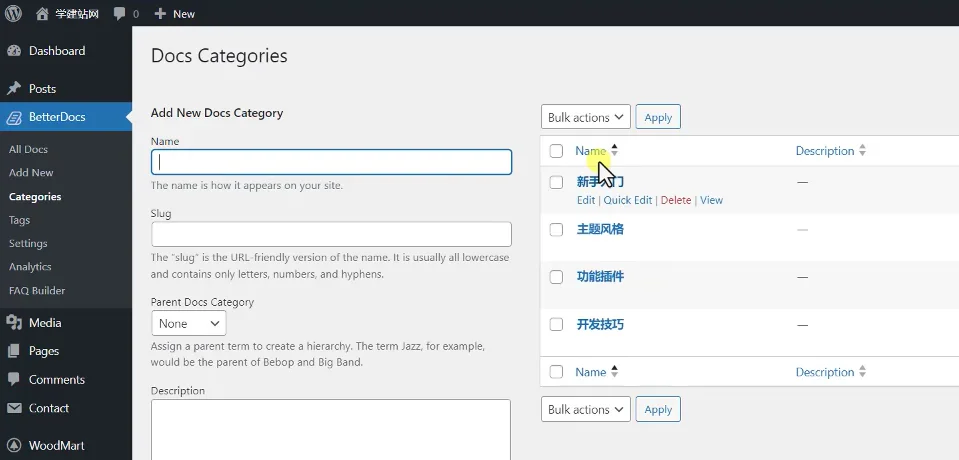Click the site home icon
959x460 pixels.
42,13
